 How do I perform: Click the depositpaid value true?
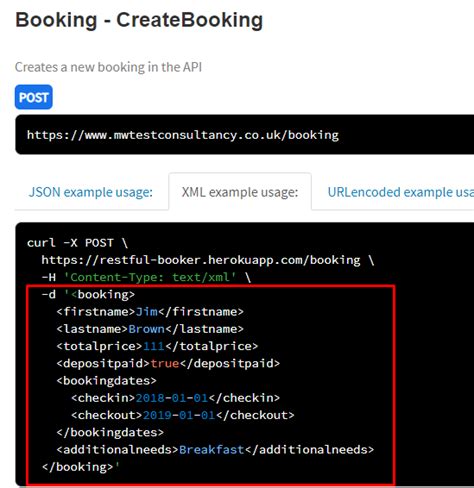tap(165, 363)
